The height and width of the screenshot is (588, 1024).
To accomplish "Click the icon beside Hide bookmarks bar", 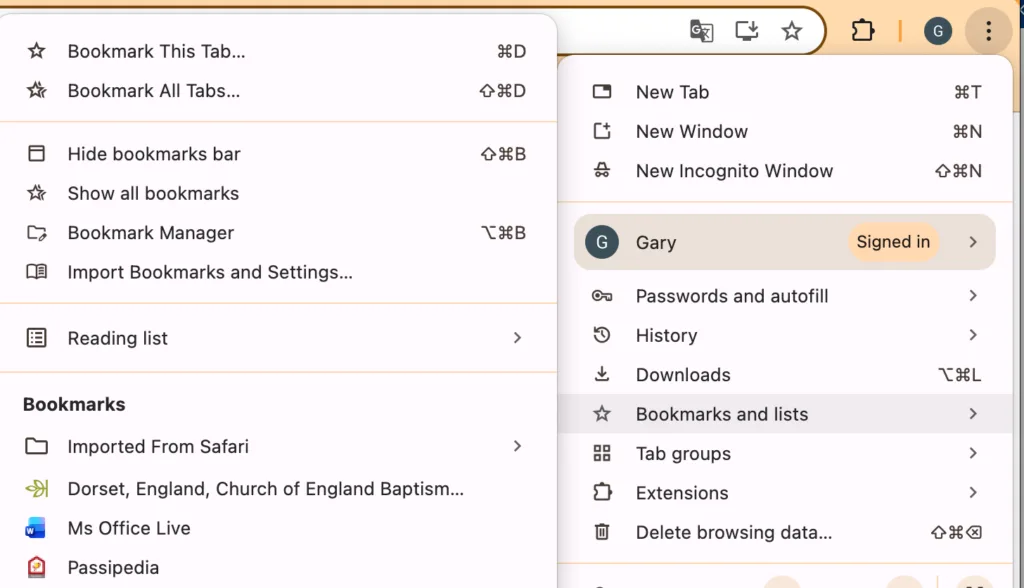I will pyautogui.click(x=37, y=154).
